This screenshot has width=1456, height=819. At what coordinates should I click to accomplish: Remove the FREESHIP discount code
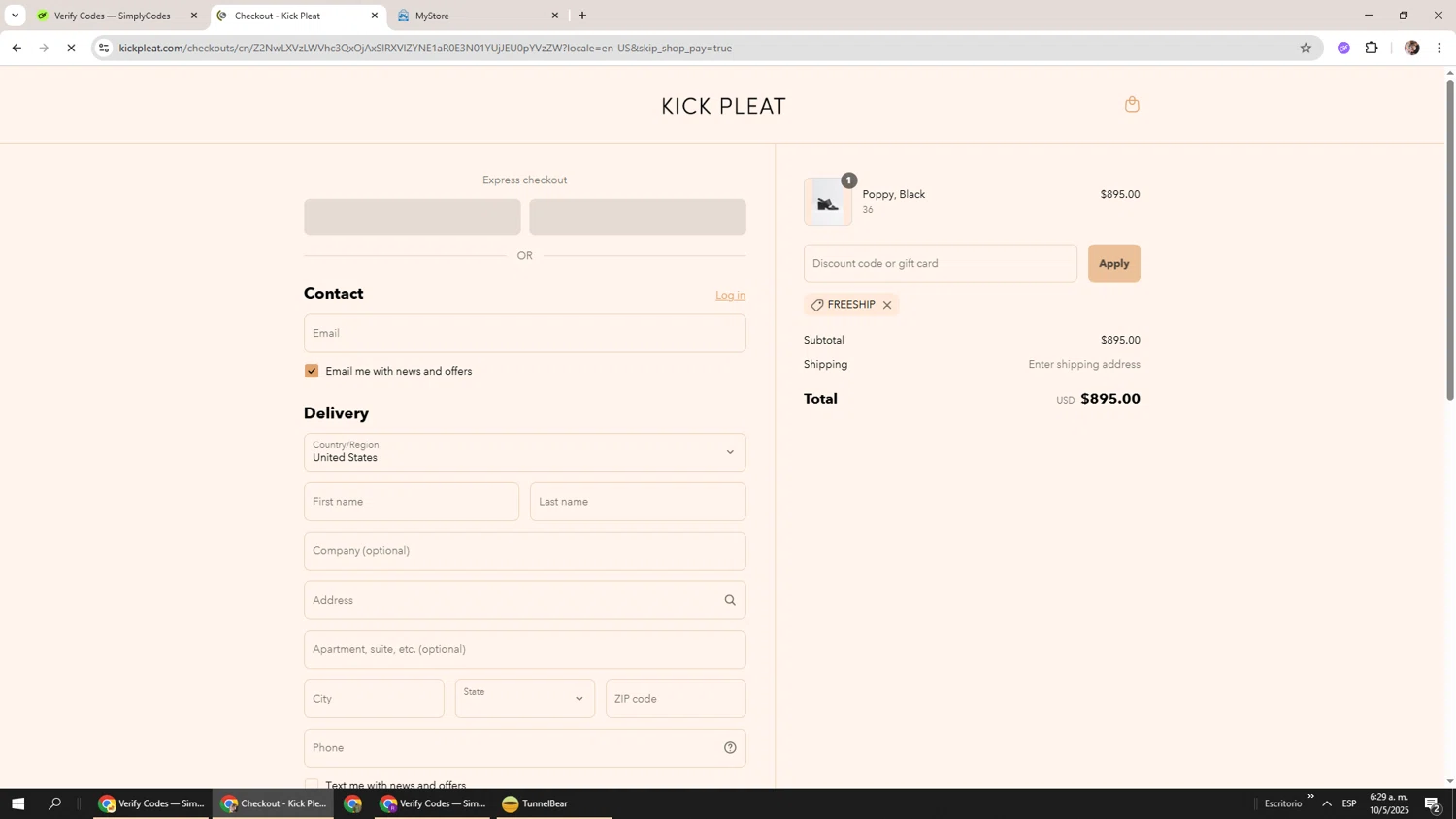click(x=887, y=305)
